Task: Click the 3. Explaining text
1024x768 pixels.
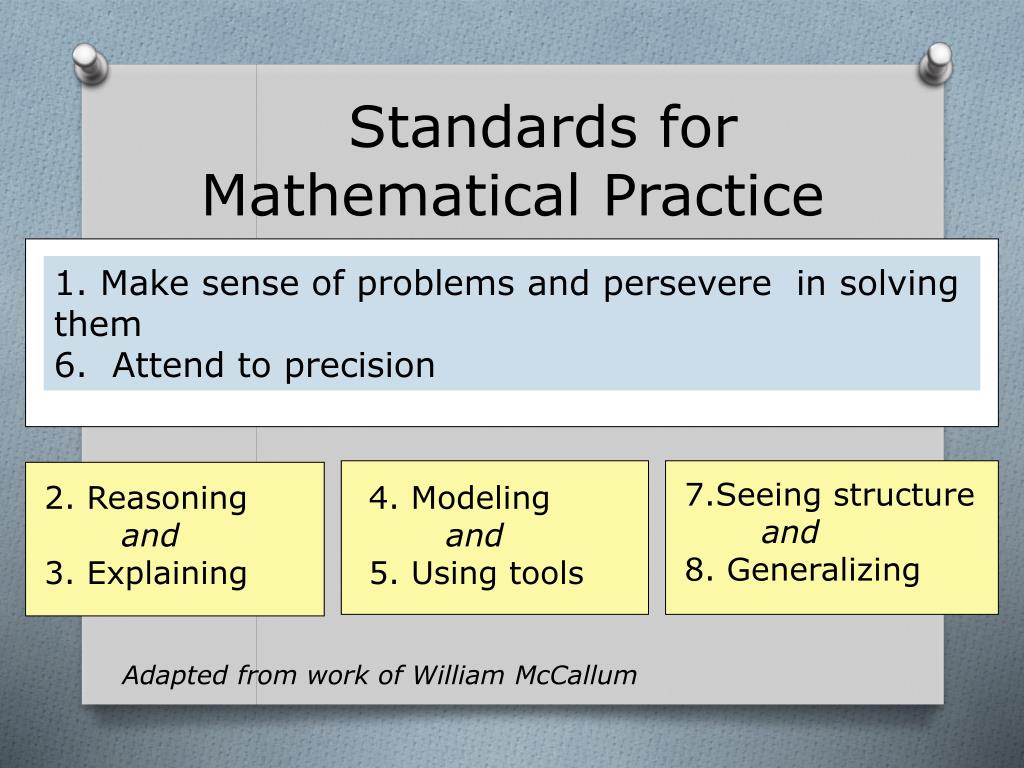Action: [x=146, y=573]
